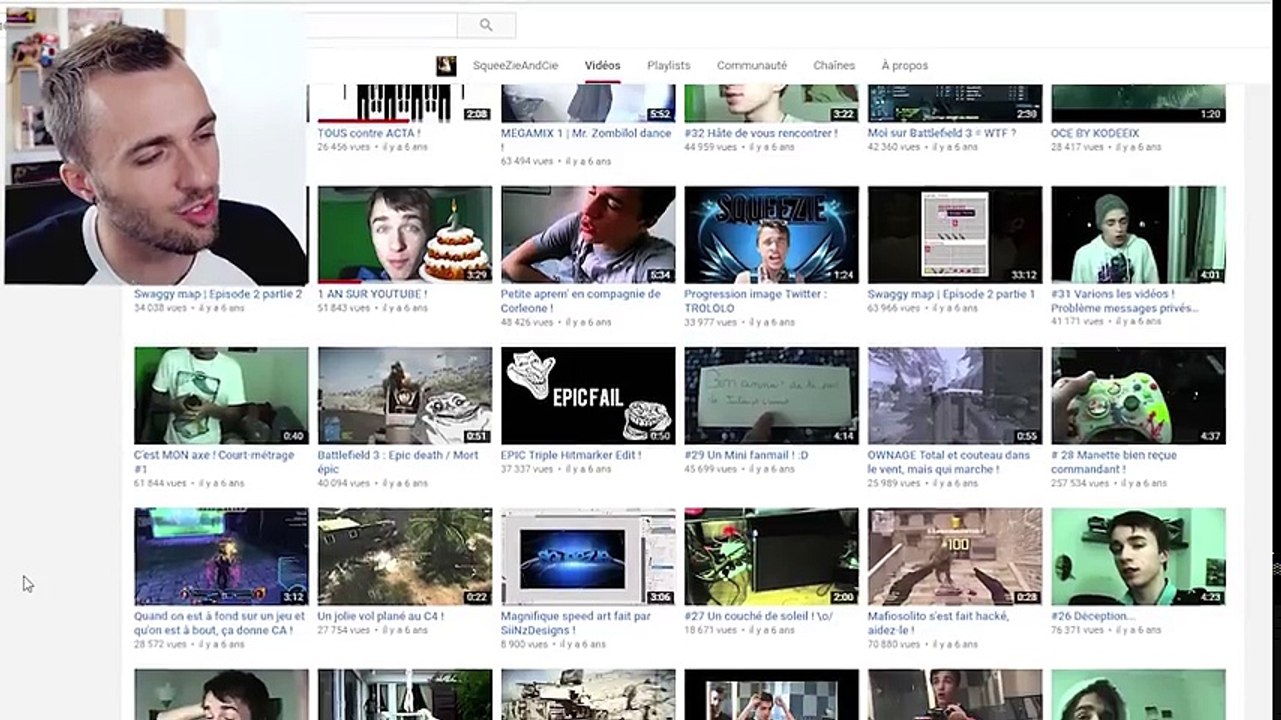Open '1 AN SUR YOUTUBE !' video title
Viewport: 1281px width, 720px height.
click(372, 295)
